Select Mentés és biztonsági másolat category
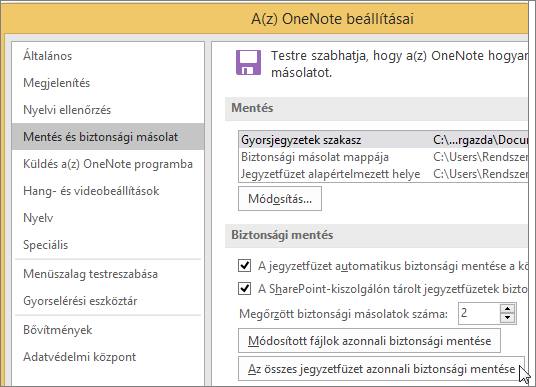Screen dimensions: 536x387 pyautogui.click(x=108, y=137)
